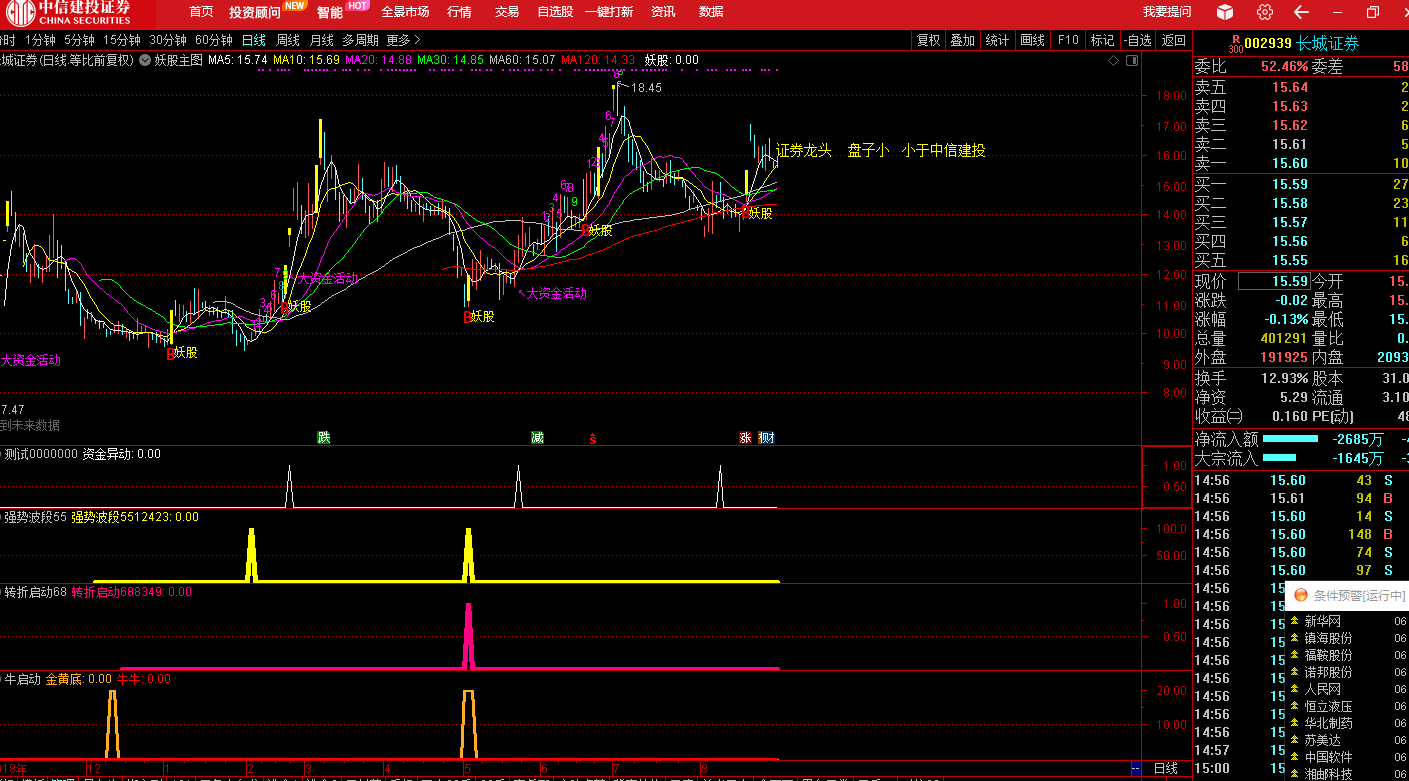Open the cube icon in title bar
Screen dimensions: 1409x781
point(1225,12)
